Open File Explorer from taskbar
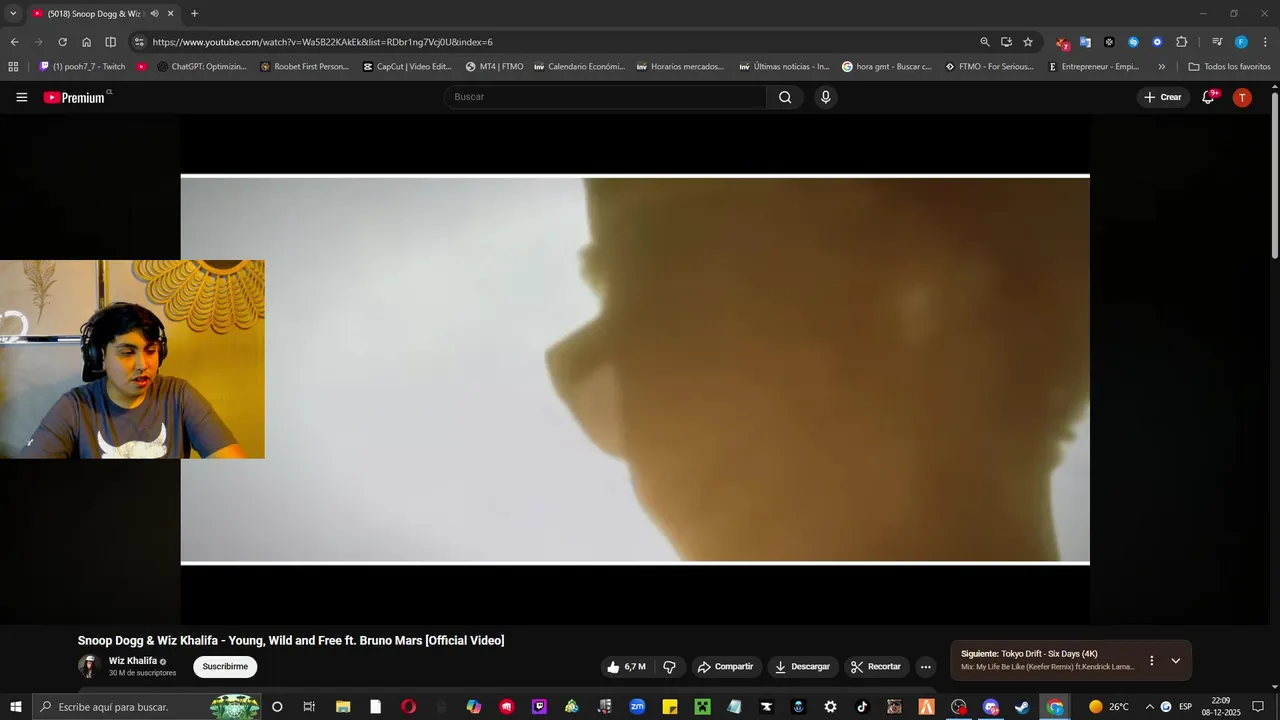1280x720 pixels. tap(343, 707)
